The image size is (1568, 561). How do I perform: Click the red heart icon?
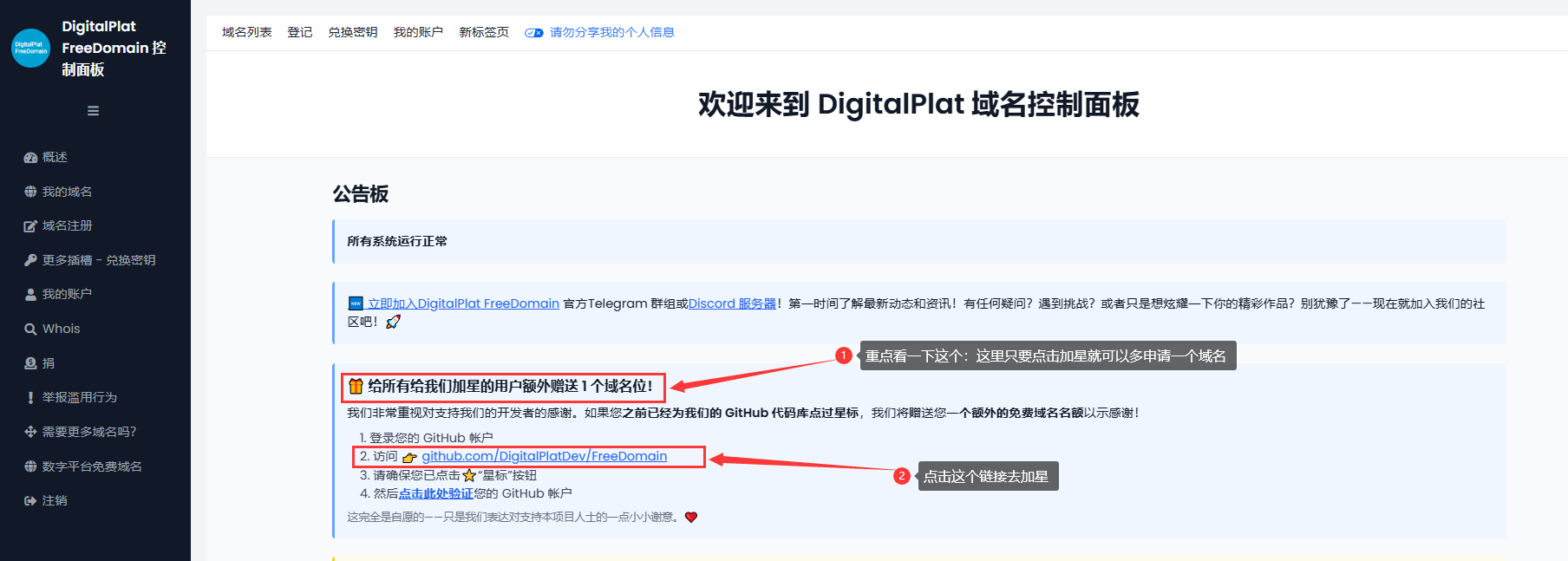pos(691,518)
